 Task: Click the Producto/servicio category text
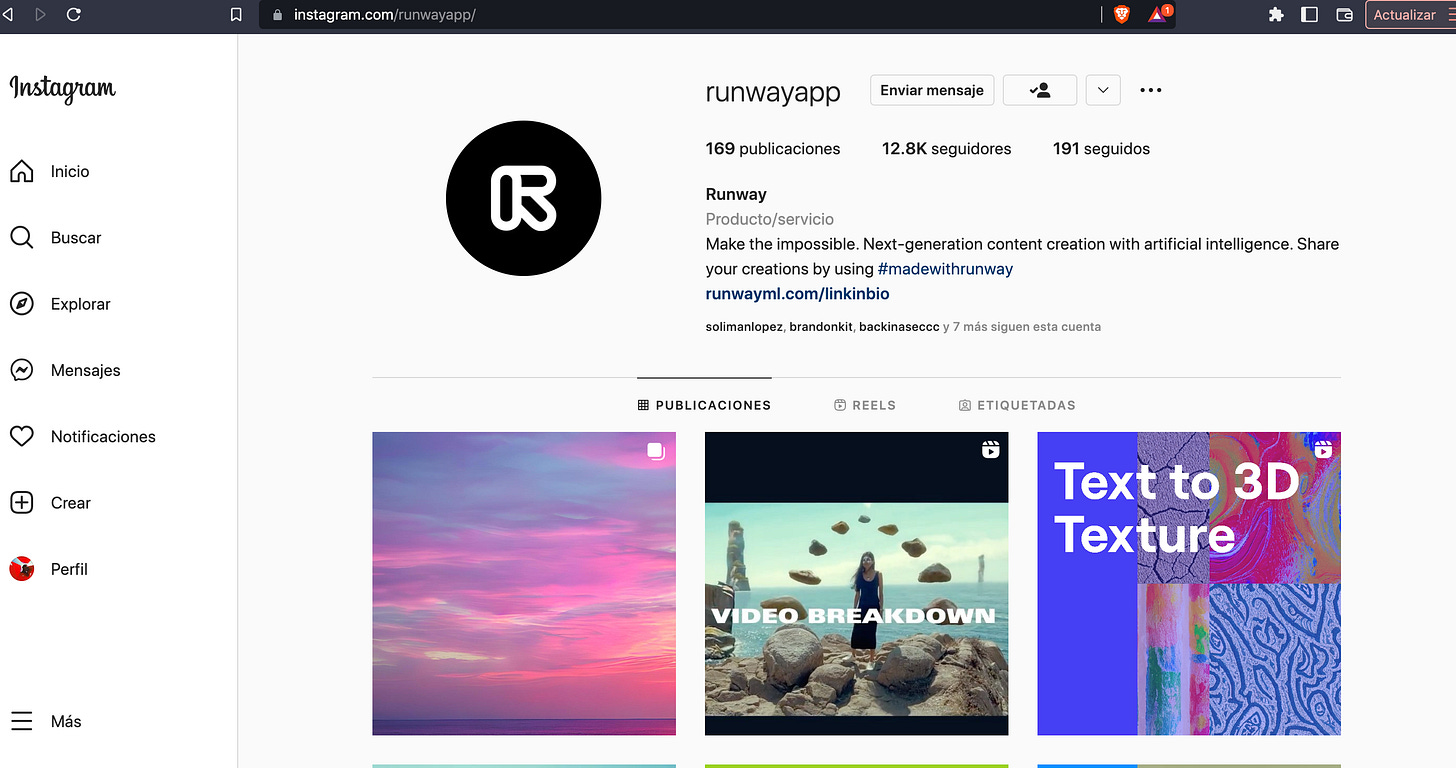tap(770, 219)
